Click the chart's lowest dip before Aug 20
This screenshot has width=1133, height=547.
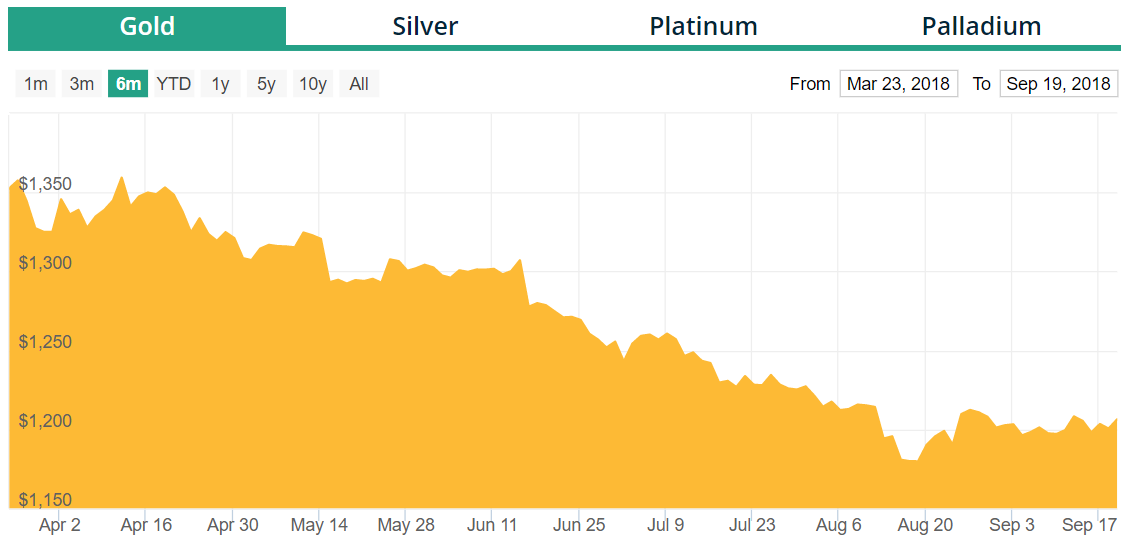(x=910, y=460)
